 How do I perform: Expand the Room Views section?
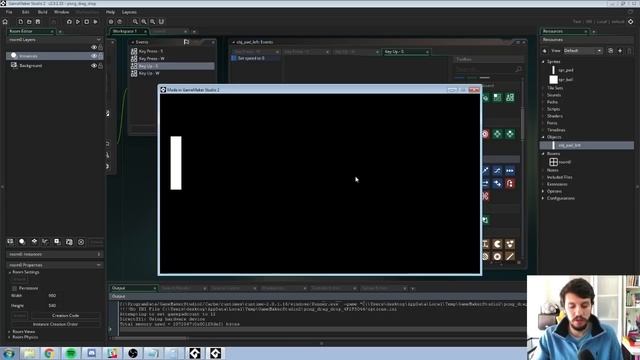tap(10, 332)
